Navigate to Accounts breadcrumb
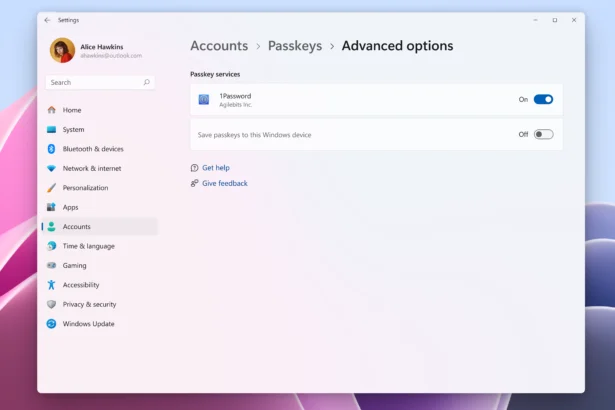Screen dimensions: 615x410 point(219,46)
